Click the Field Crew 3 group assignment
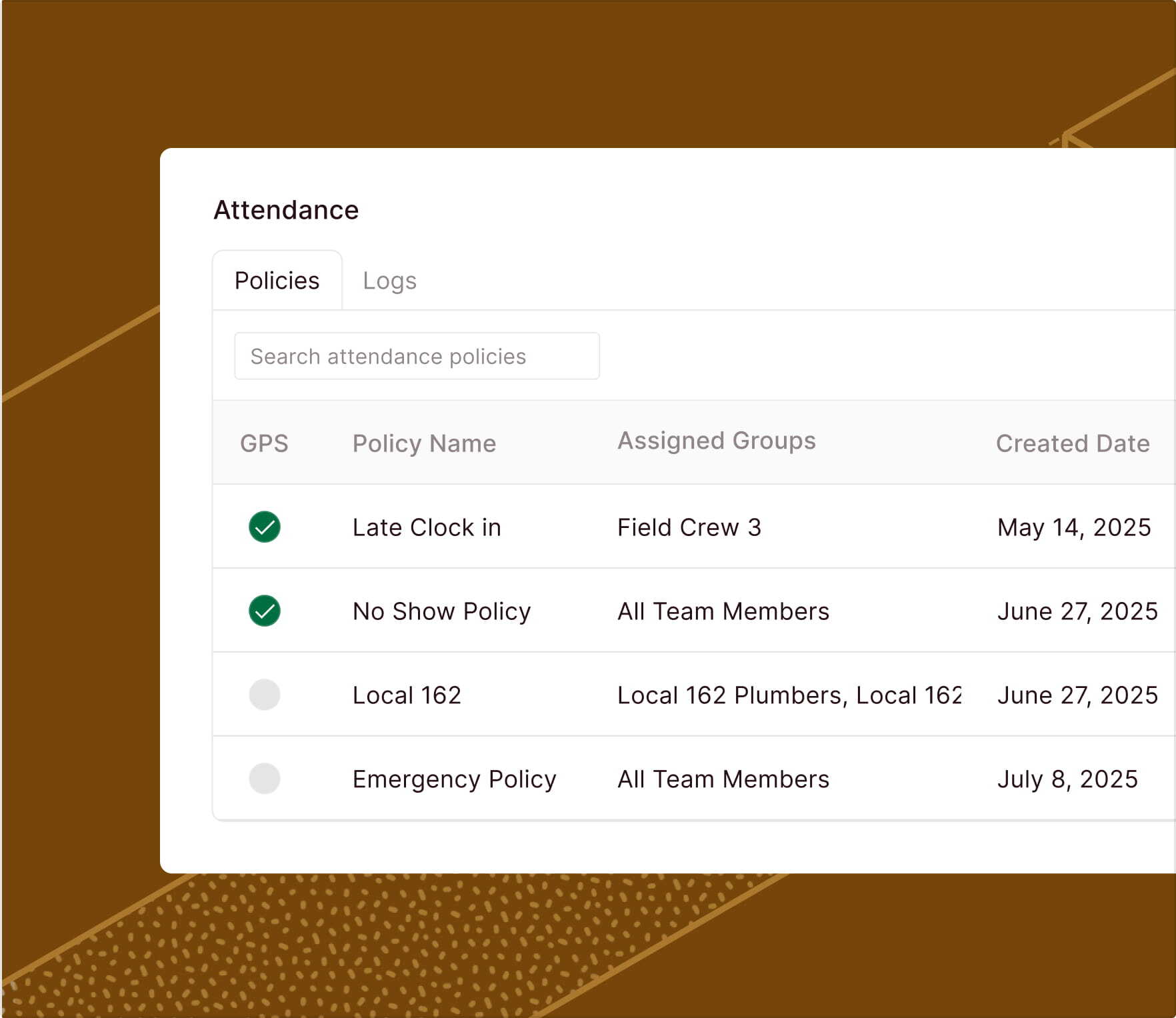The height and width of the screenshot is (1018, 1176). (x=689, y=527)
